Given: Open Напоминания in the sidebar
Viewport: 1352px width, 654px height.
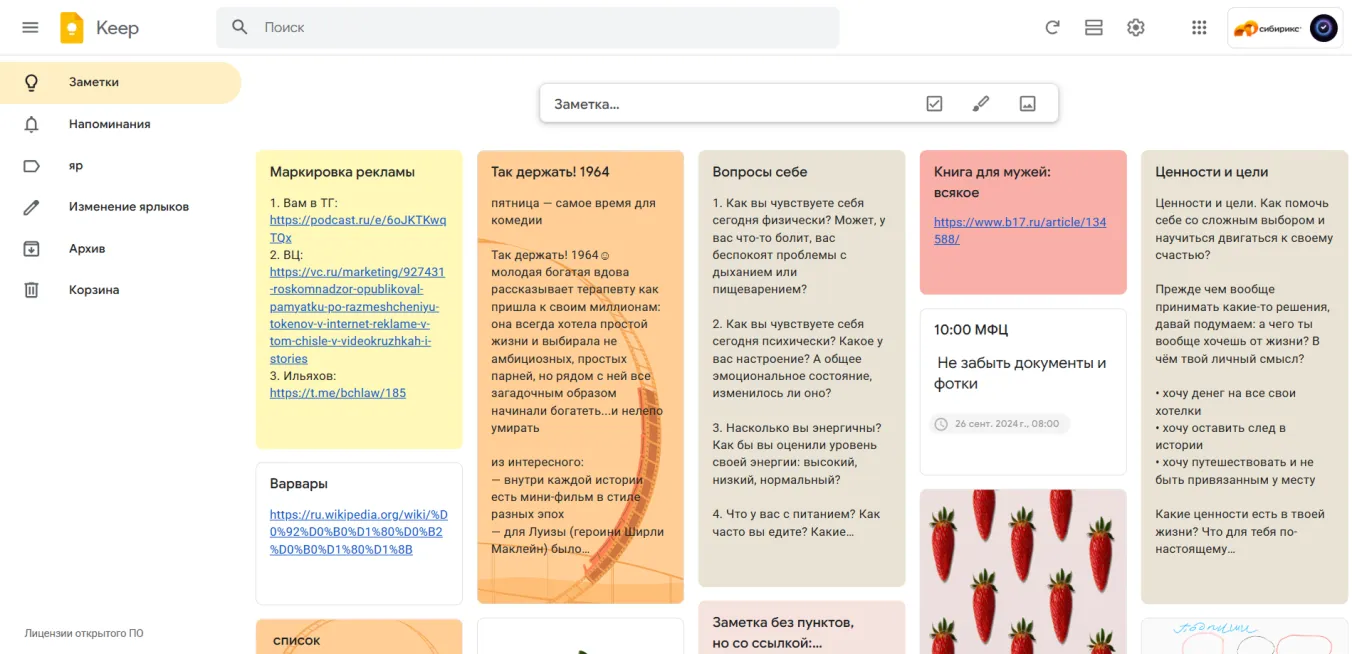Looking at the screenshot, I should point(109,124).
